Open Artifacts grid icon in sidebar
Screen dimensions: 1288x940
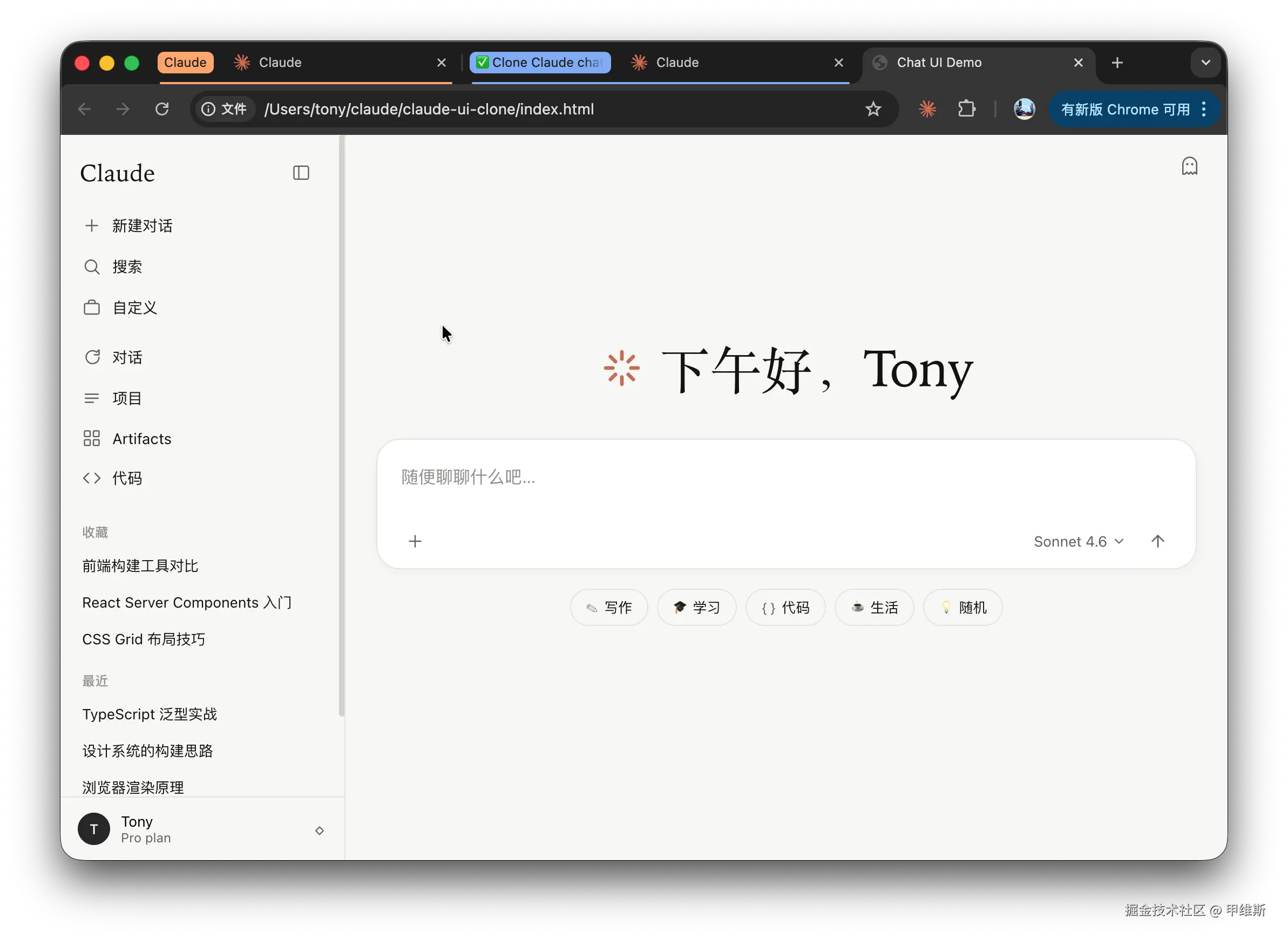(92, 439)
